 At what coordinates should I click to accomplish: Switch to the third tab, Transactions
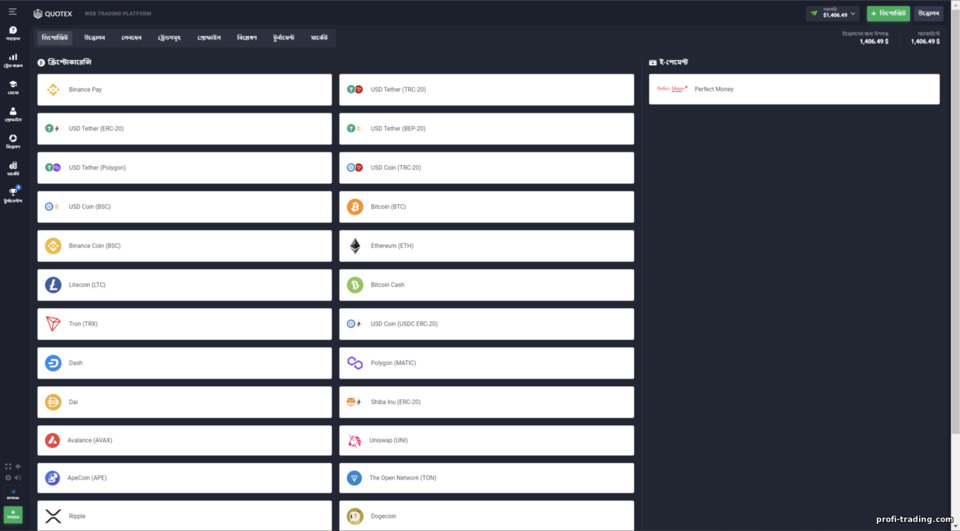131,38
